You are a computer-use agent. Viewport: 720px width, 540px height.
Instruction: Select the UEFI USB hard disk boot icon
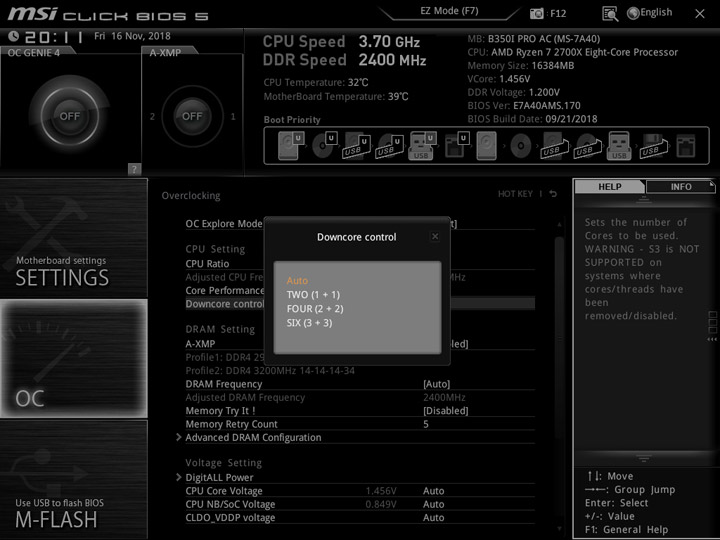click(x=357, y=146)
